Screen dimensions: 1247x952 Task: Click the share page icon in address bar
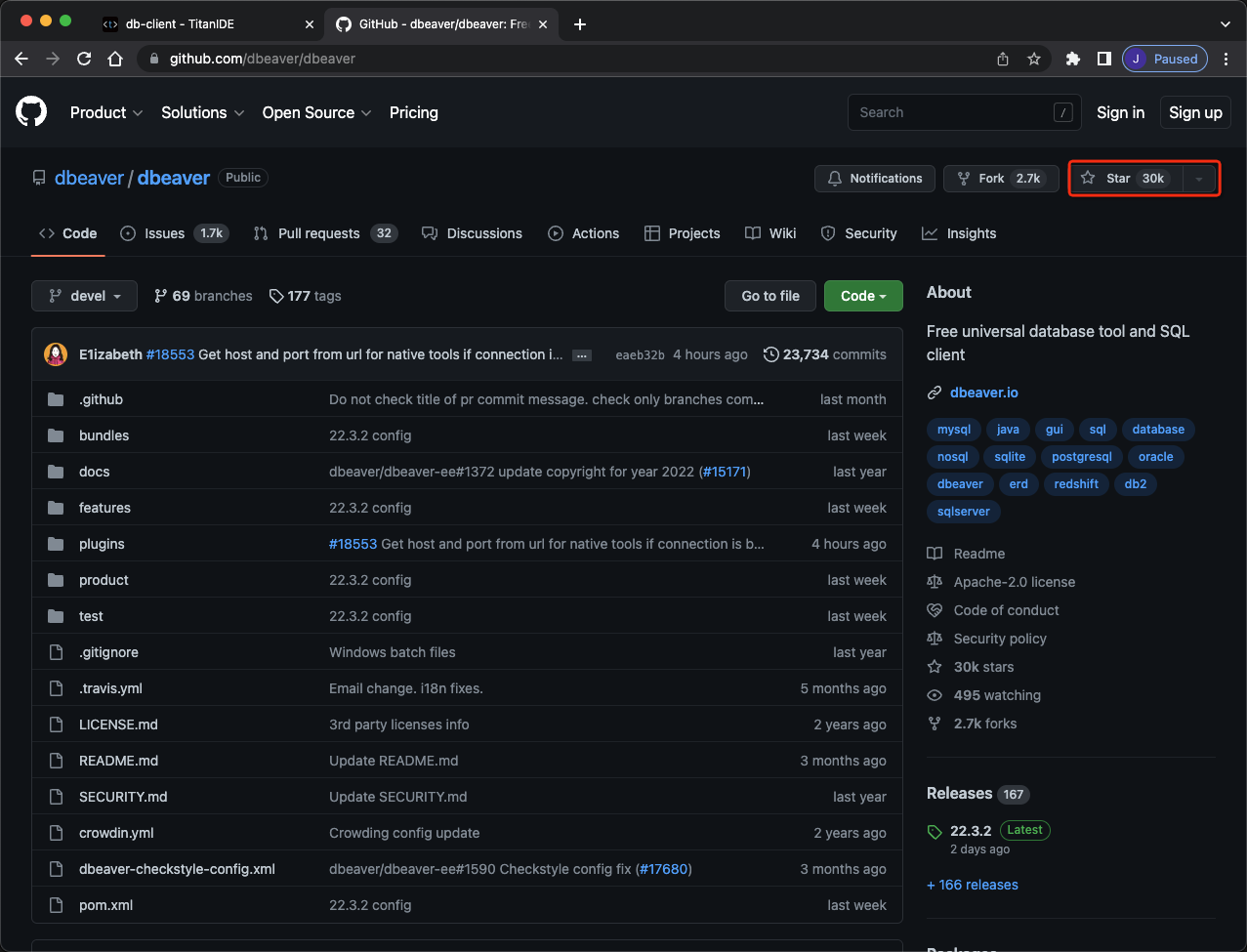point(1003,59)
